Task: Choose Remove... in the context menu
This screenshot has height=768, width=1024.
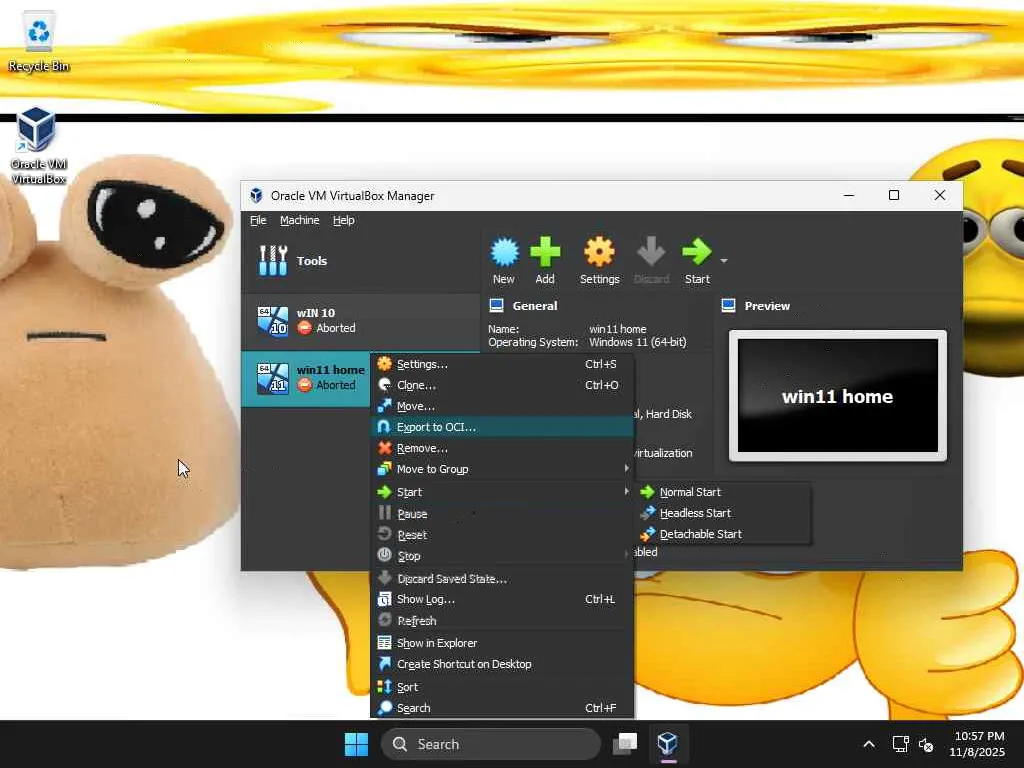Action: (x=502, y=449)
